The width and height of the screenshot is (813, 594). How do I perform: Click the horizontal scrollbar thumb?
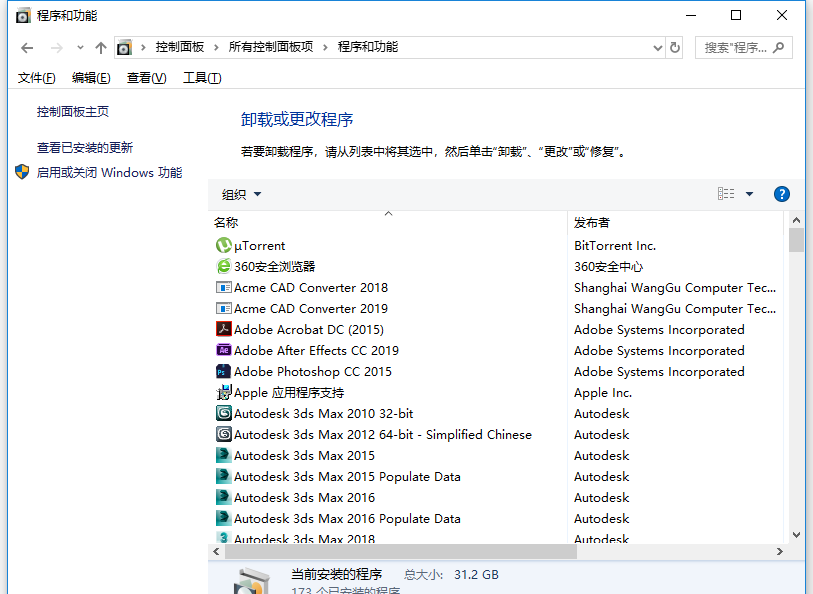[x=401, y=551]
